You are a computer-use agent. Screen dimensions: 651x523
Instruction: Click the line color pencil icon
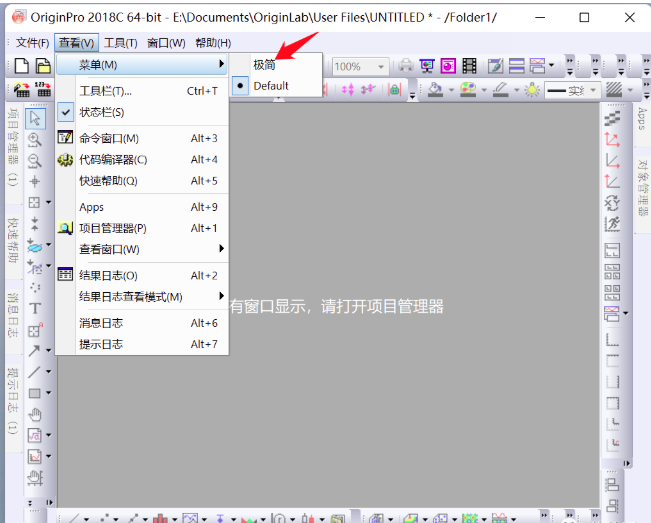(x=501, y=90)
